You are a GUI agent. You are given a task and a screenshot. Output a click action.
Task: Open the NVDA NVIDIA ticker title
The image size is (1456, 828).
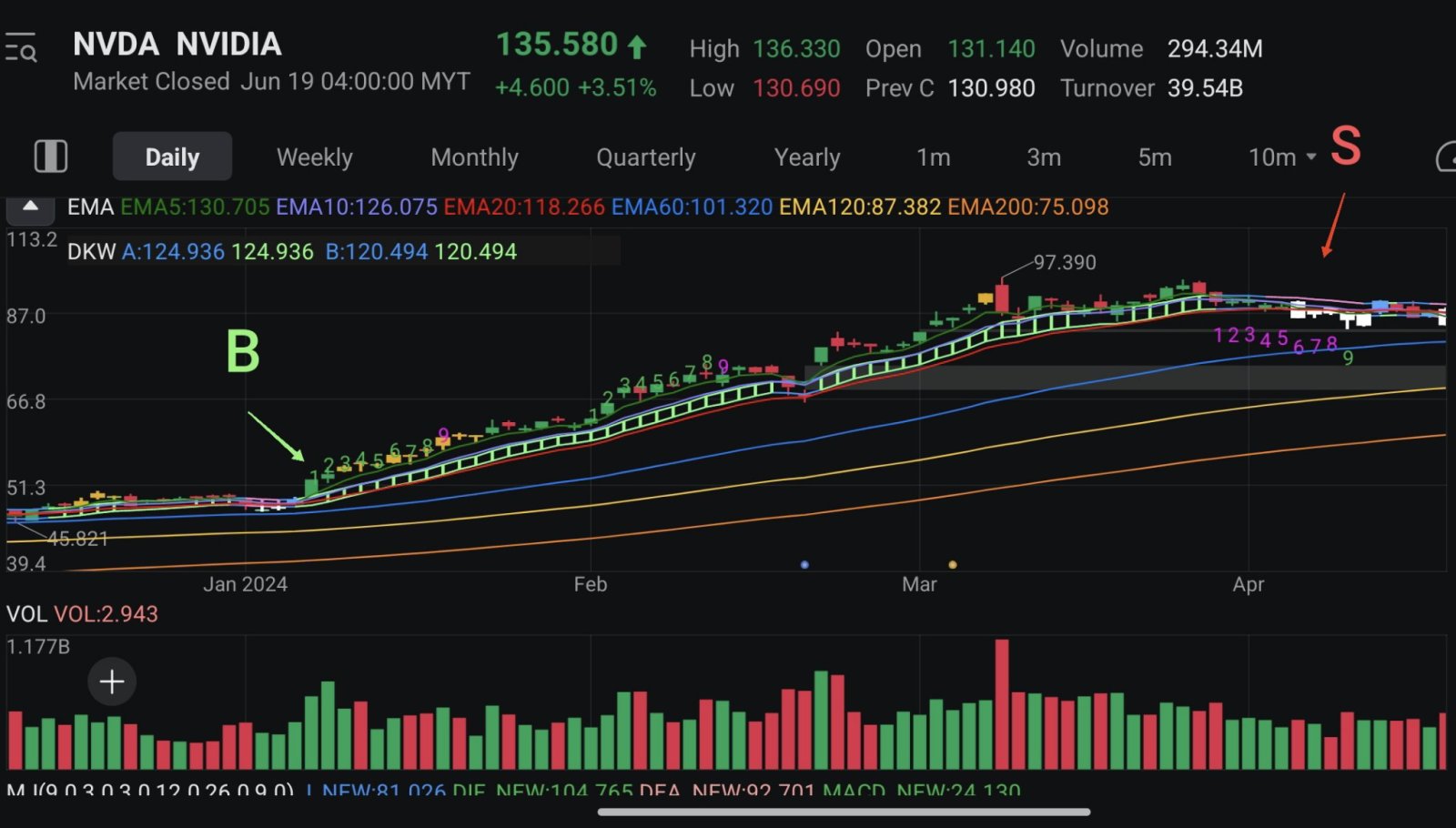coord(177,44)
